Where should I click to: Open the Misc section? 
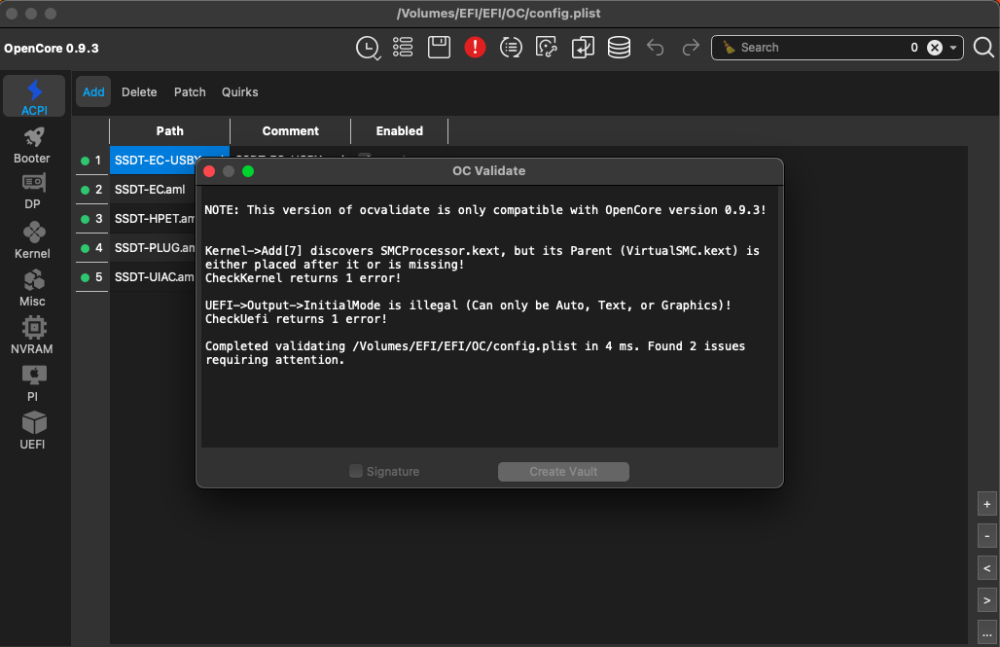point(32,288)
